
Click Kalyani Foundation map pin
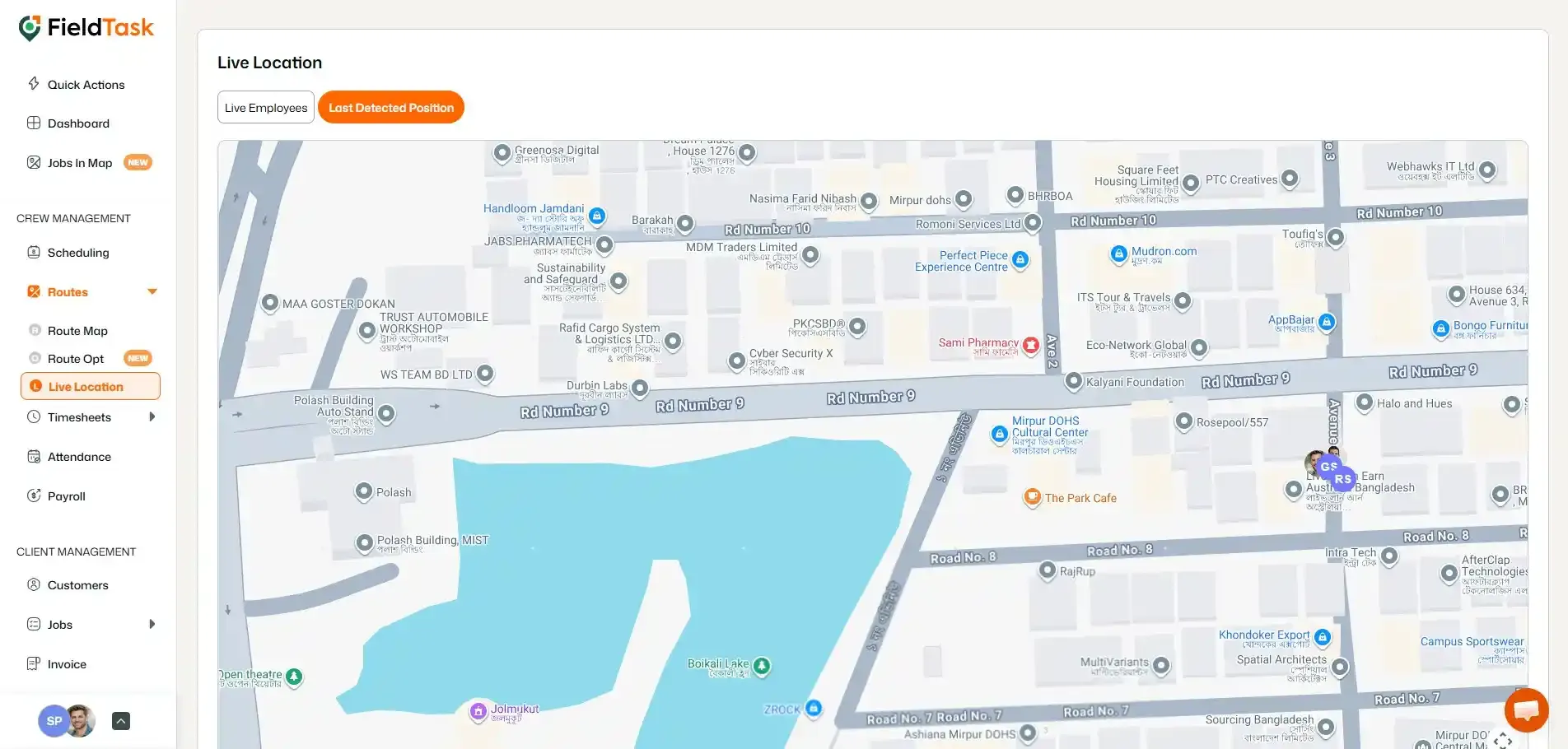coord(1073,381)
